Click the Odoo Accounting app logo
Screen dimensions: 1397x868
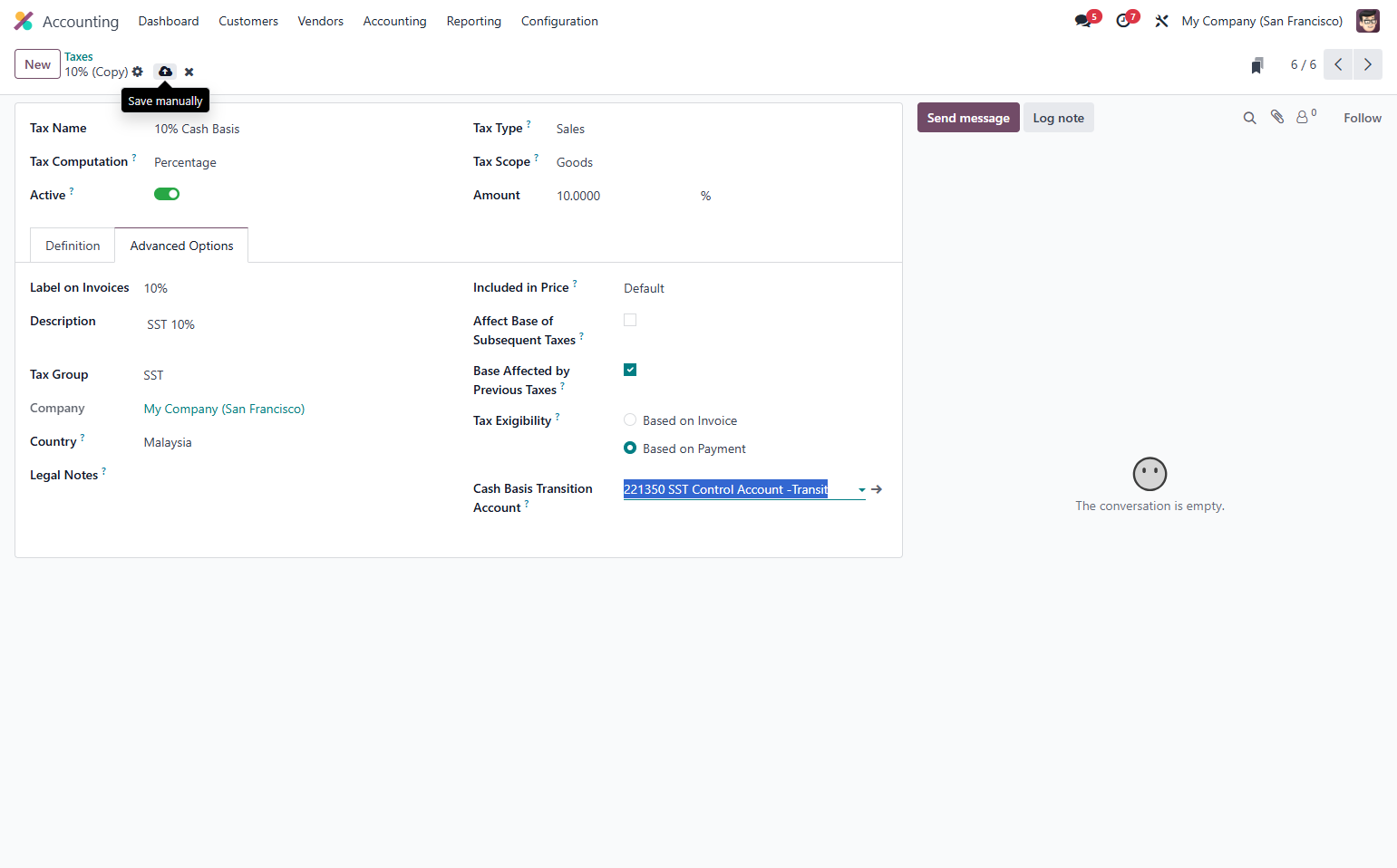(24, 21)
